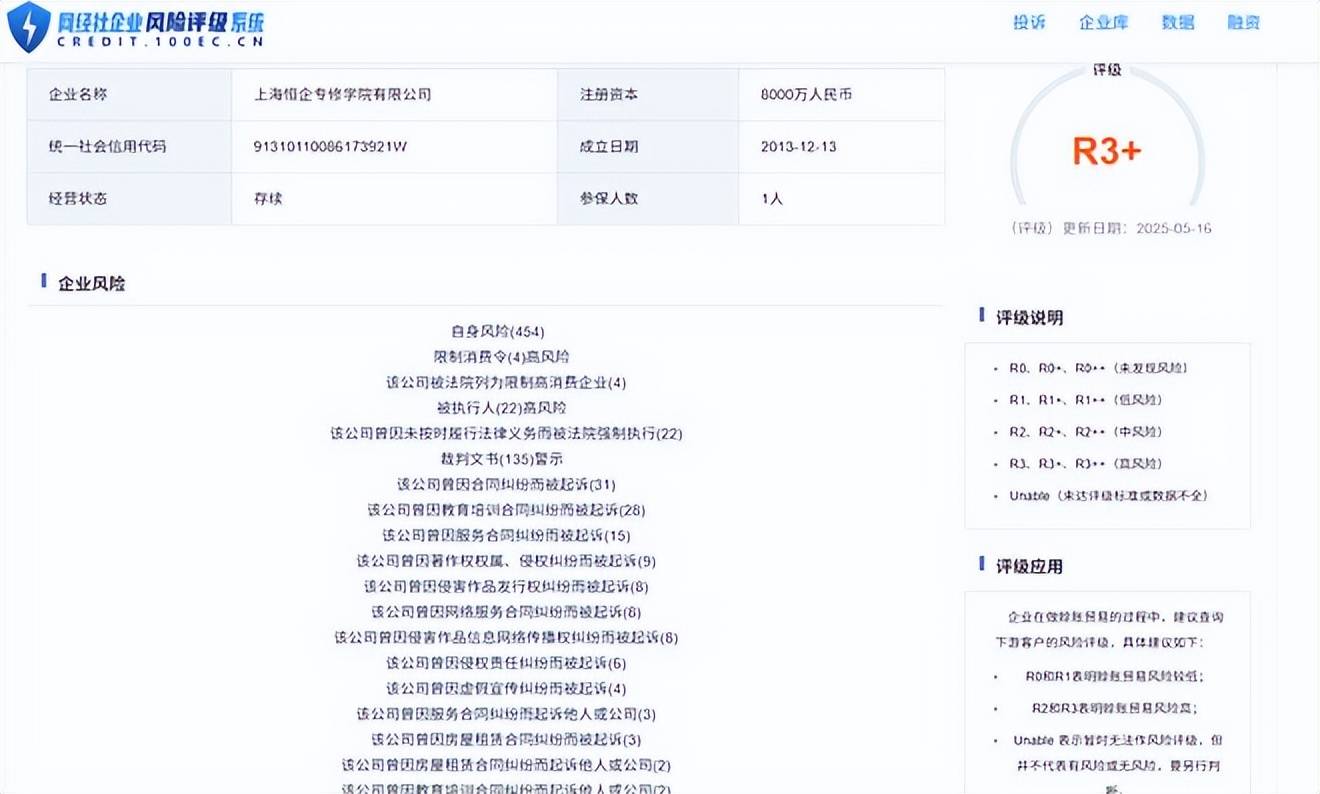Click the registered capital value 8000万人民币
Viewport: 1320px width, 794px height.
806,95
